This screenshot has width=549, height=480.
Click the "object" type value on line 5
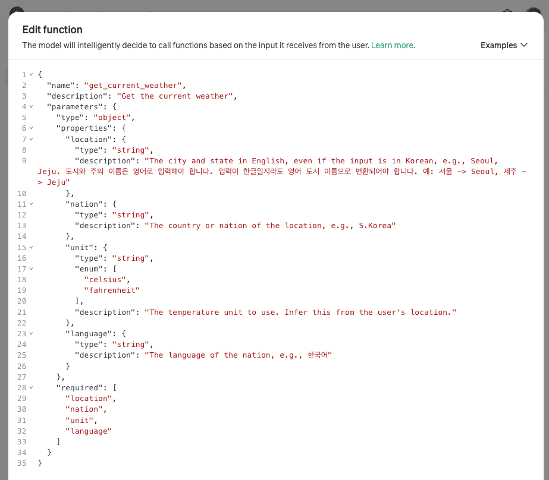click(112, 118)
